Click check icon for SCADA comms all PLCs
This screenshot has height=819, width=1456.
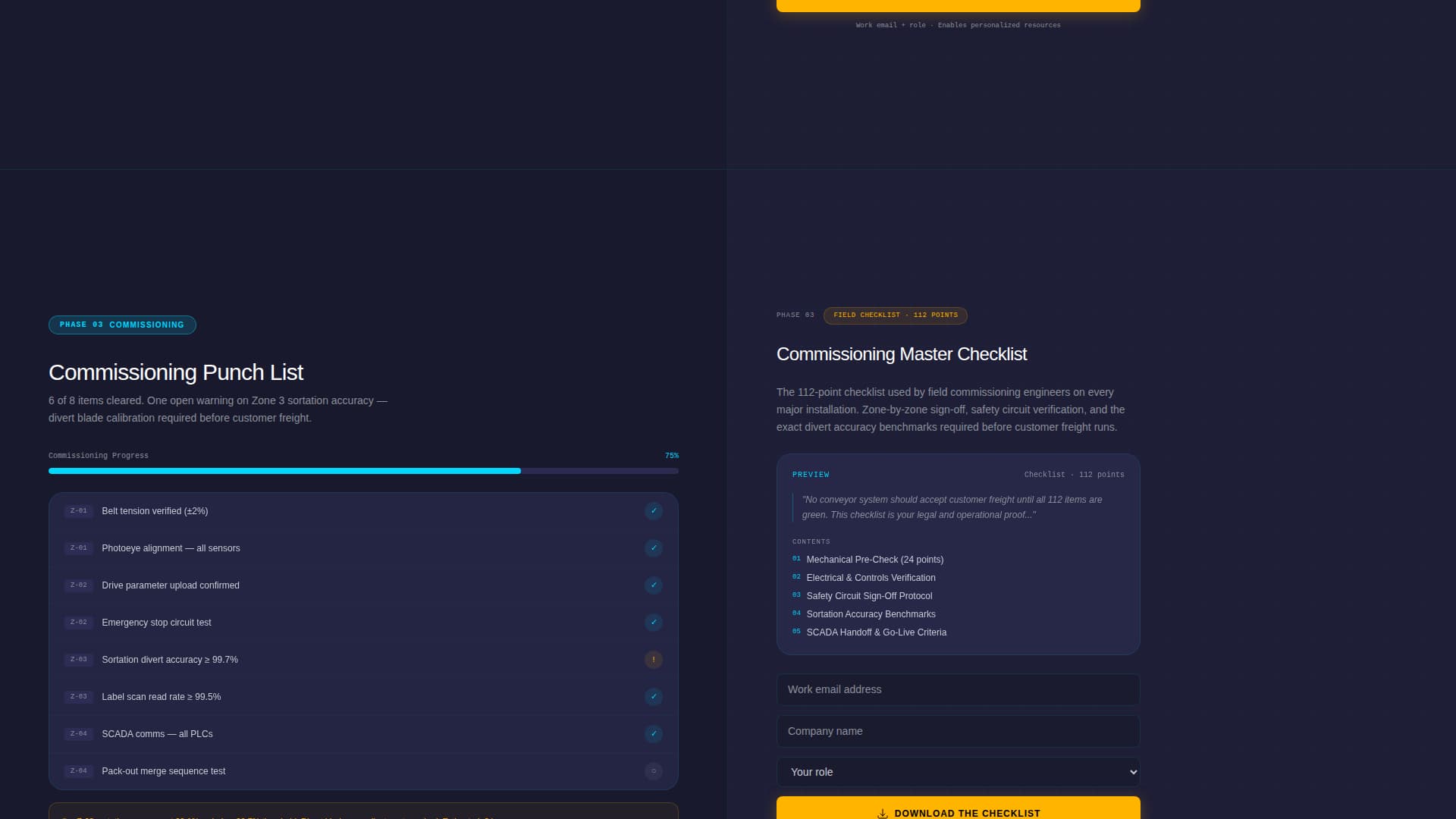654,734
